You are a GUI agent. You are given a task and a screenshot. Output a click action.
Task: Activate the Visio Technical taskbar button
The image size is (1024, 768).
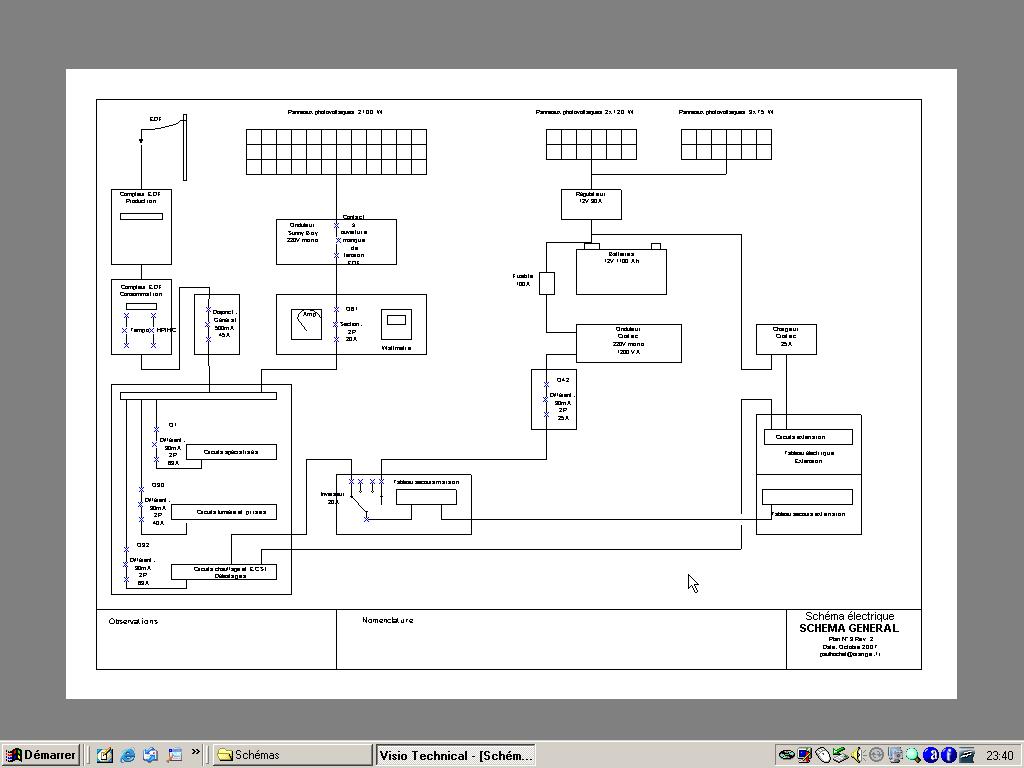pyautogui.click(x=456, y=755)
